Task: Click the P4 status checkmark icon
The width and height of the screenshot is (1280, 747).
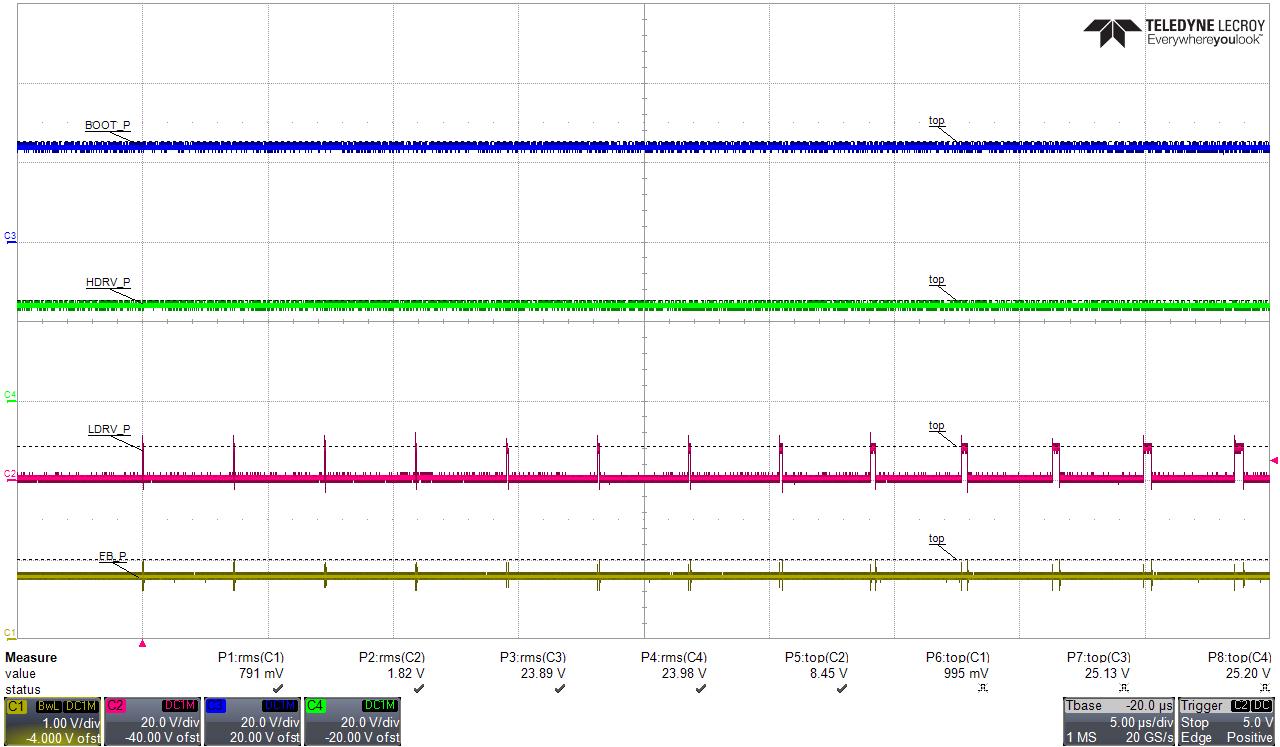Action: [x=701, y=689]
